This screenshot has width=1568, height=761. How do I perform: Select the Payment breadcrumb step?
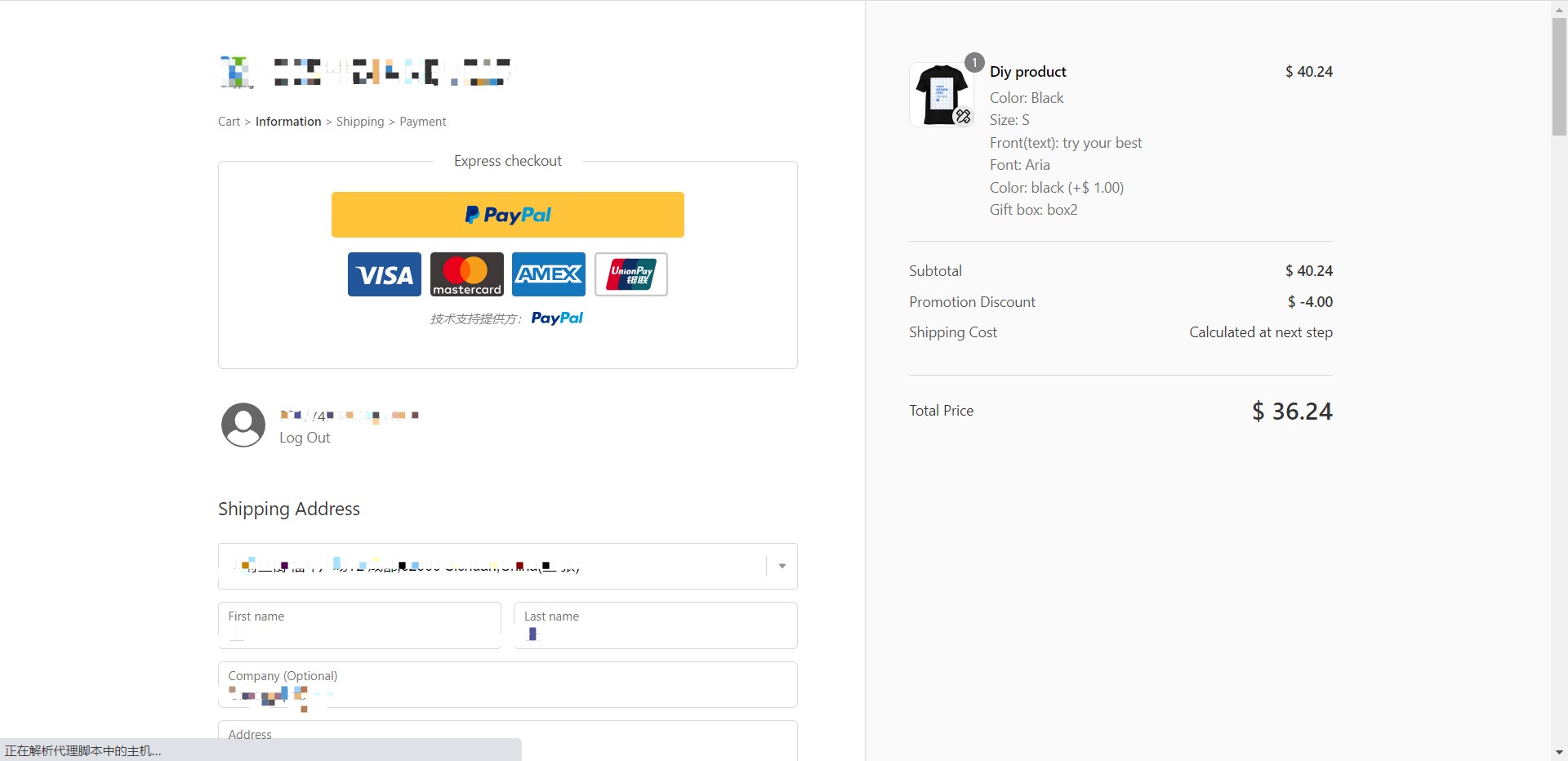click(x=423, y=122)
